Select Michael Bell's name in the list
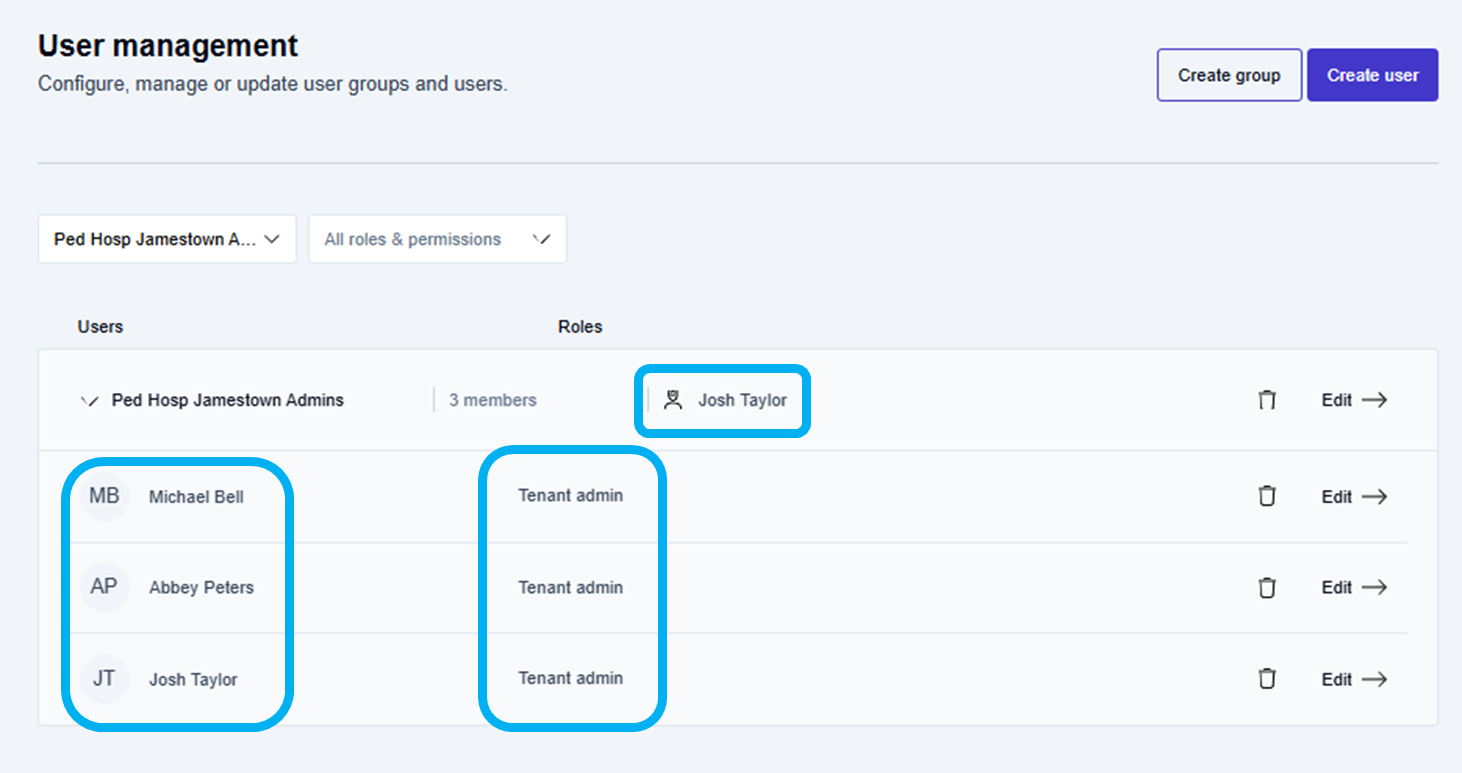Viewport: 1462px width, 773px height. [x=196, y=497]
